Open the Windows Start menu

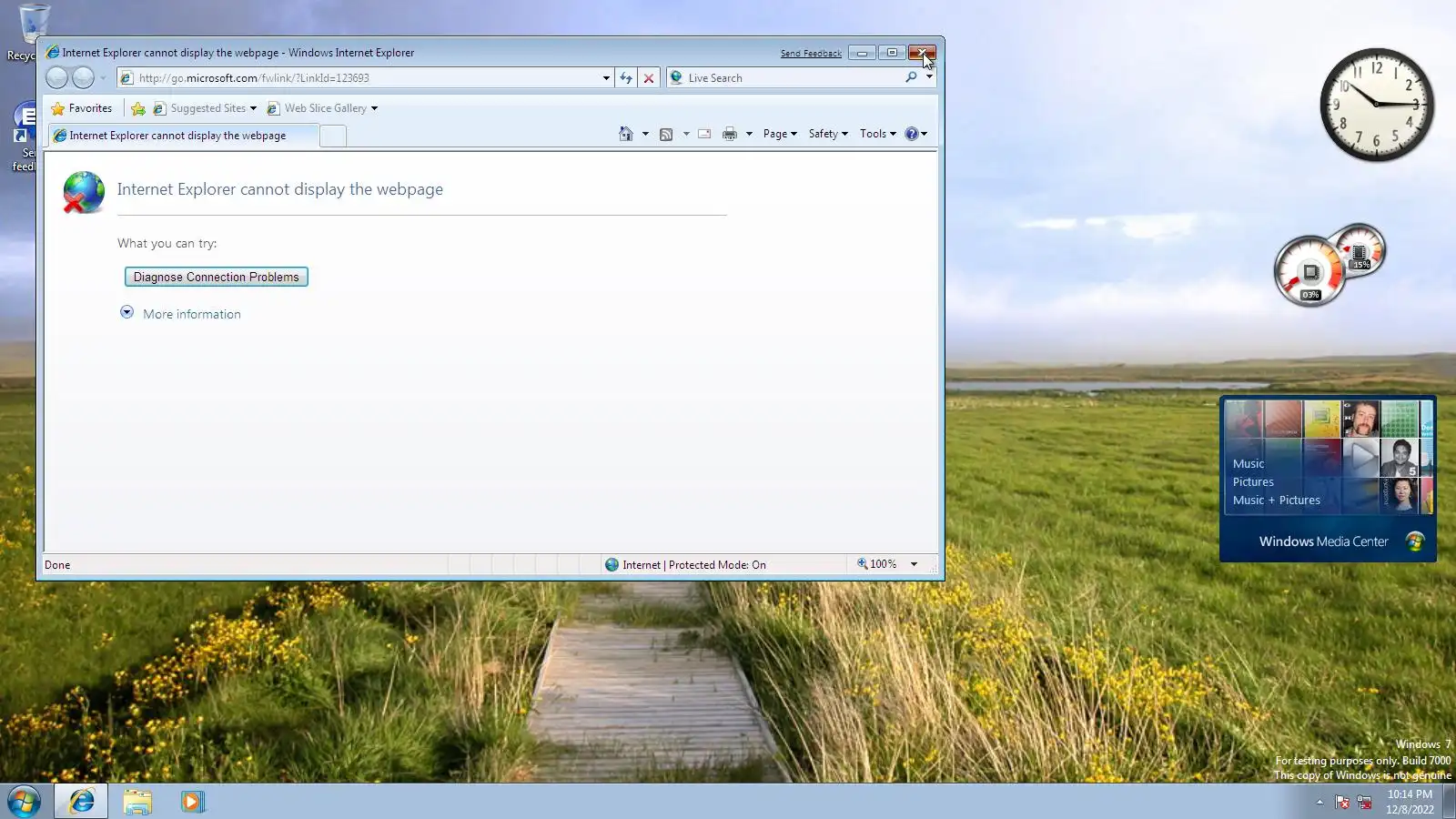click(25, 802)
